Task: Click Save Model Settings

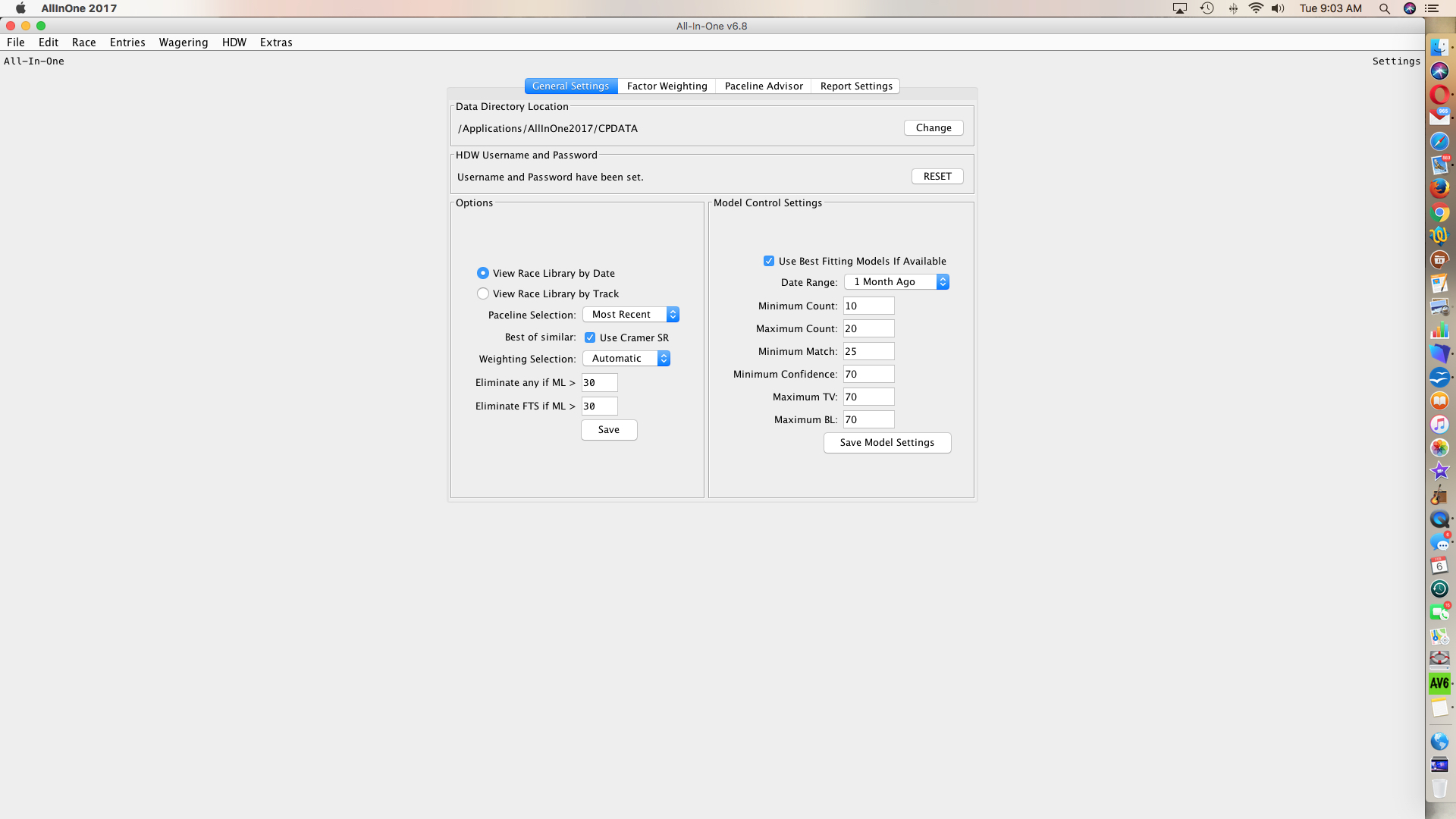Action: click(887, 442)
